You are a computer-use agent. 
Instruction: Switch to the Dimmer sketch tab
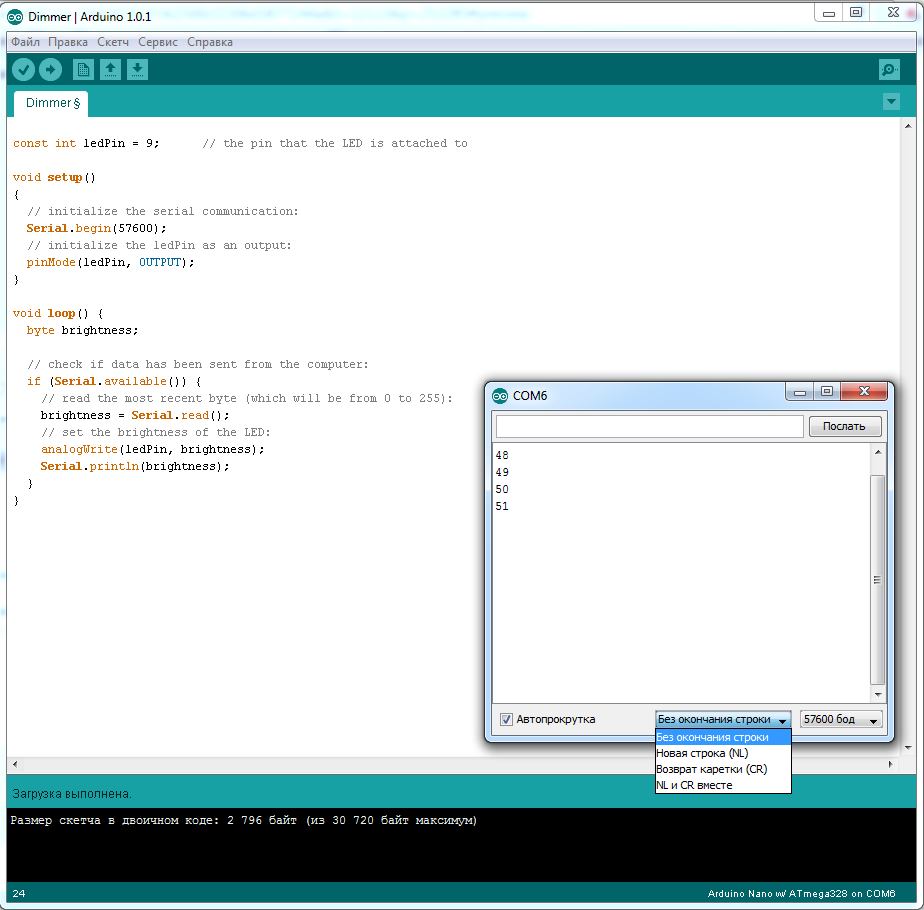click(x=51, y=103)
